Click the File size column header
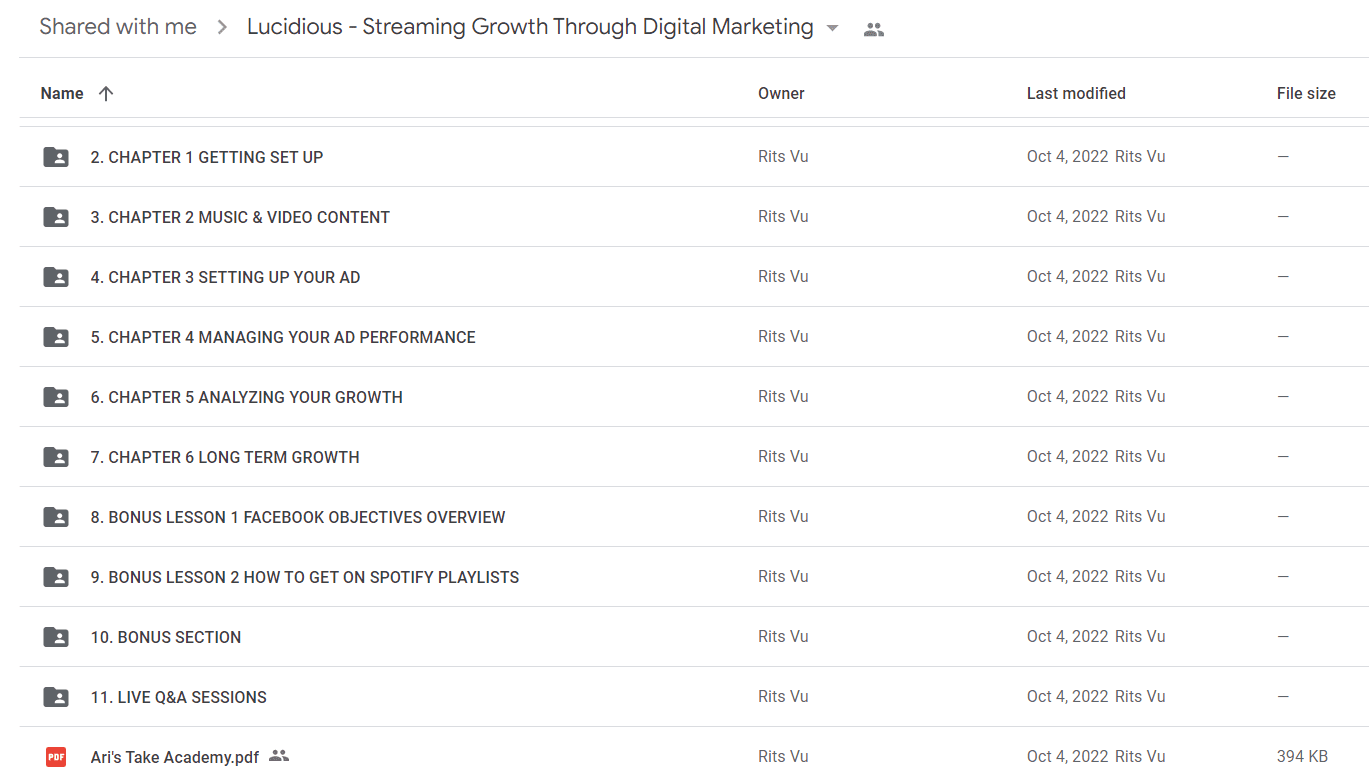The height and width of the screenshot is (777, 1369). (1306, 93)
